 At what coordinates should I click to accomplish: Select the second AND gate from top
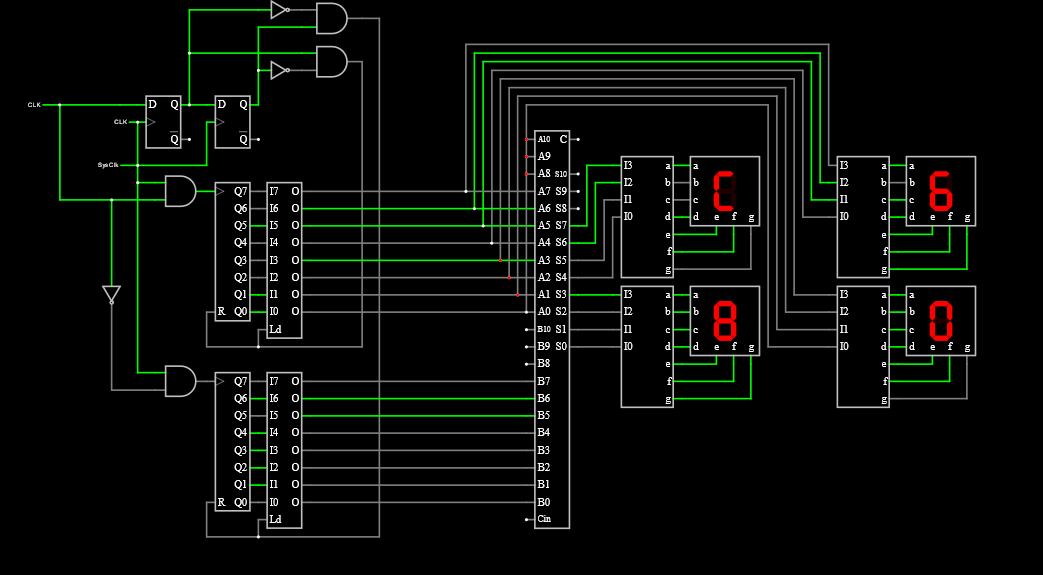pos(331,62)
